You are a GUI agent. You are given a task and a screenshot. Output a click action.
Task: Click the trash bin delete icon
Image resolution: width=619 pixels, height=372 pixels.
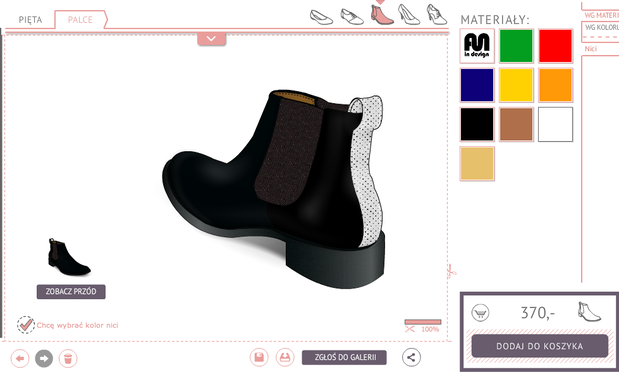point(68,359)
